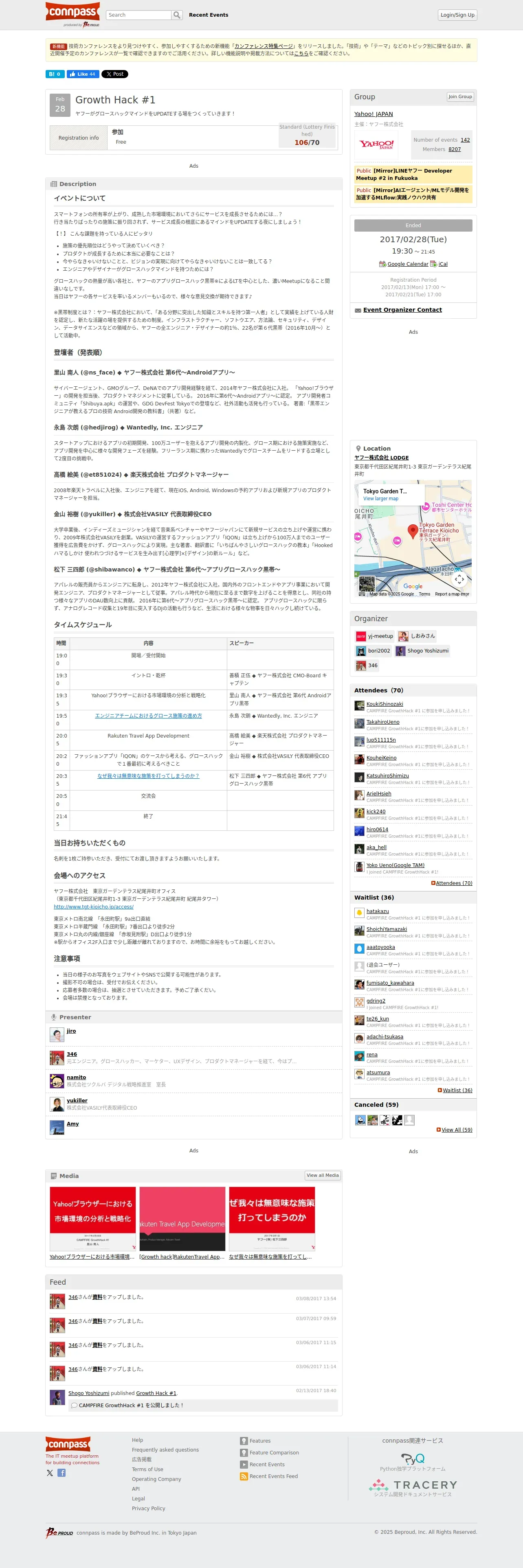The image size is (523, 1568).
Task: Click presenter yukiller's avatar
Action: pos(57,1104)
